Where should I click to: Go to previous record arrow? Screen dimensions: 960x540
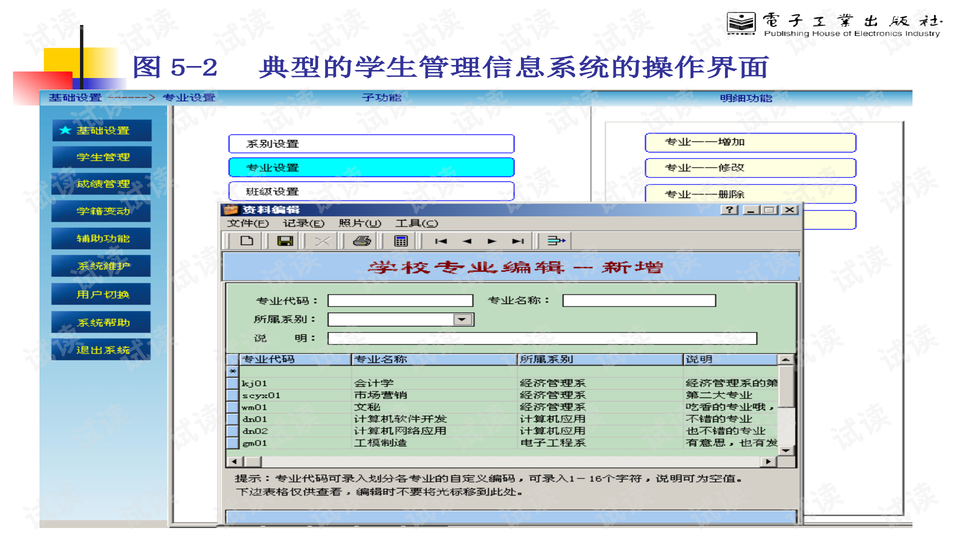point(467,241)
